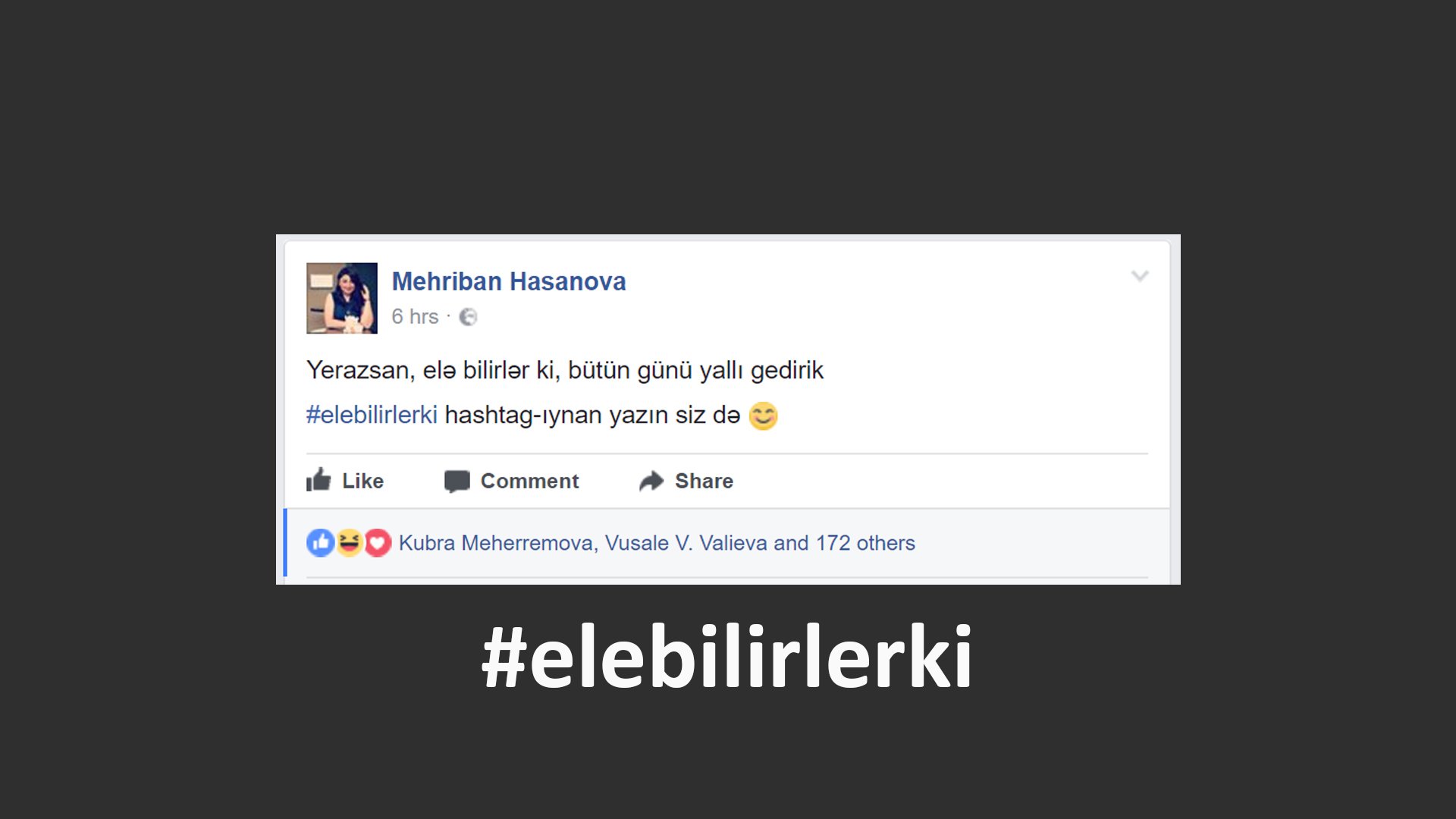Viewport: 1456px width, 819px height.
Task: Open Mehriban Hasanova's profile picture
Action: pyautogui.click(x=342, y=298)
